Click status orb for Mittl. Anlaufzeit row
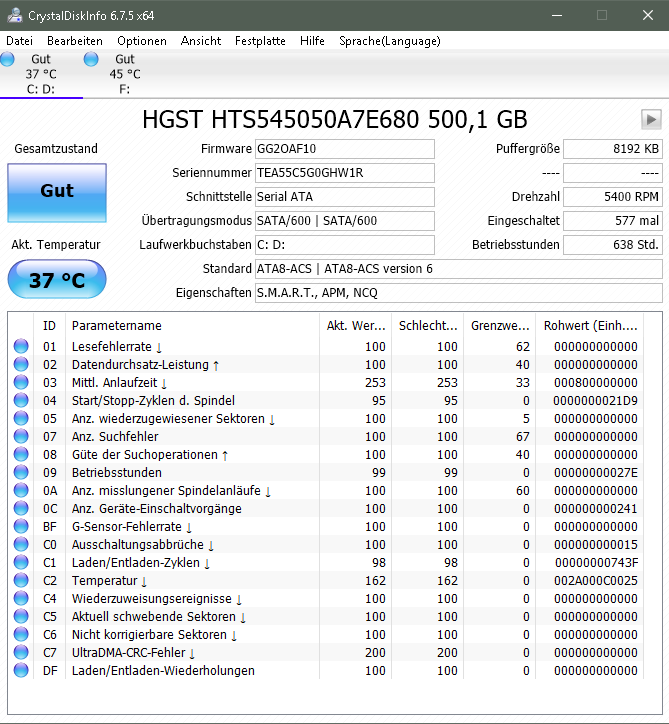The image size is (669, 724). point(21,382)
